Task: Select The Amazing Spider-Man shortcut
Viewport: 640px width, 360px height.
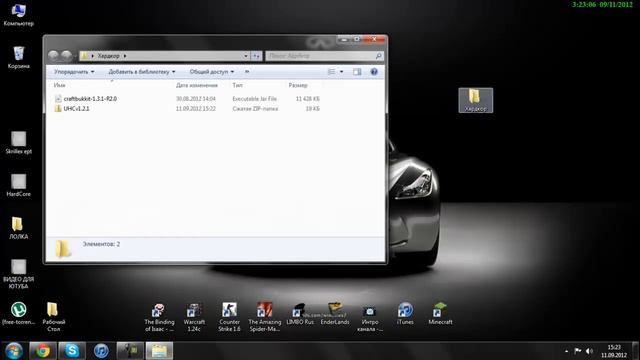Action: (264, 318)
